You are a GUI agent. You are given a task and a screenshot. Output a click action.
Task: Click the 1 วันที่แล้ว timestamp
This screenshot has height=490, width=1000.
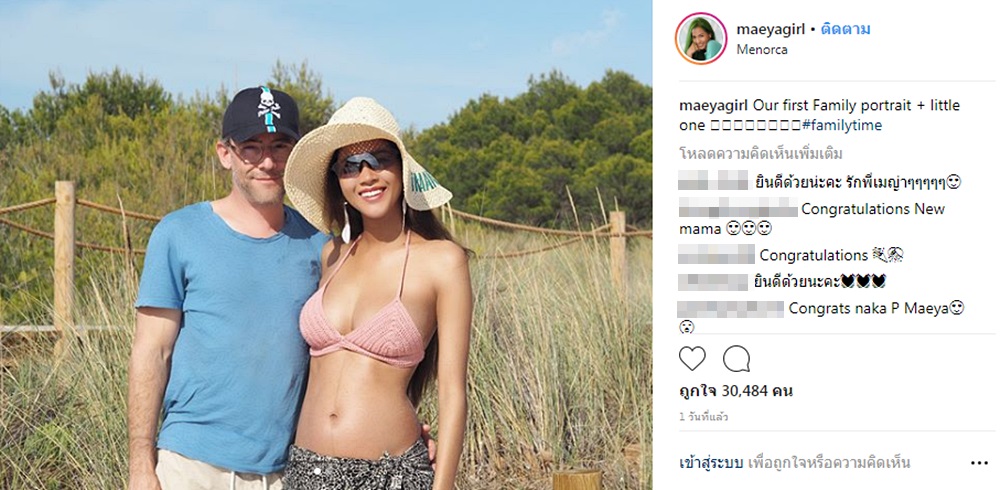[x=703, y=417]
